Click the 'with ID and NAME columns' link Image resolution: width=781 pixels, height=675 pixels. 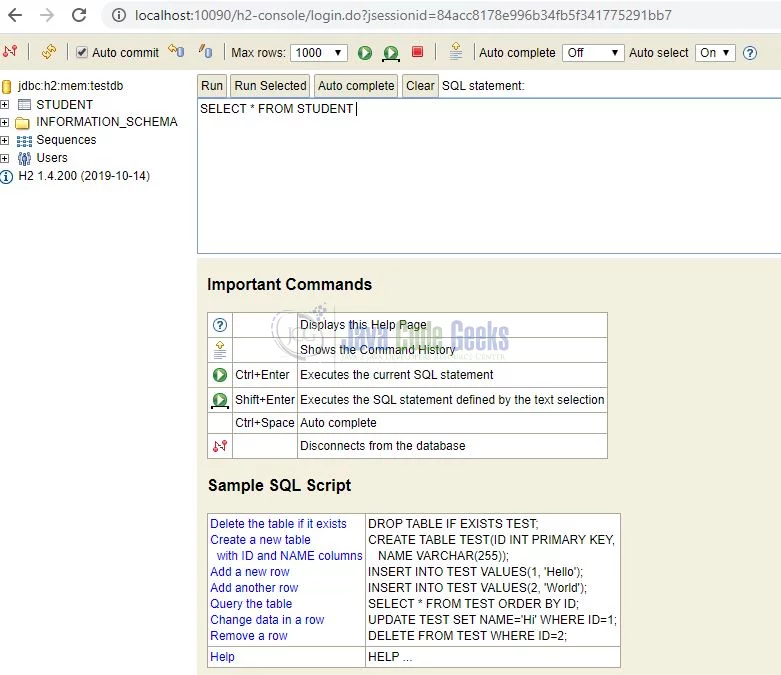click(289, 555)
